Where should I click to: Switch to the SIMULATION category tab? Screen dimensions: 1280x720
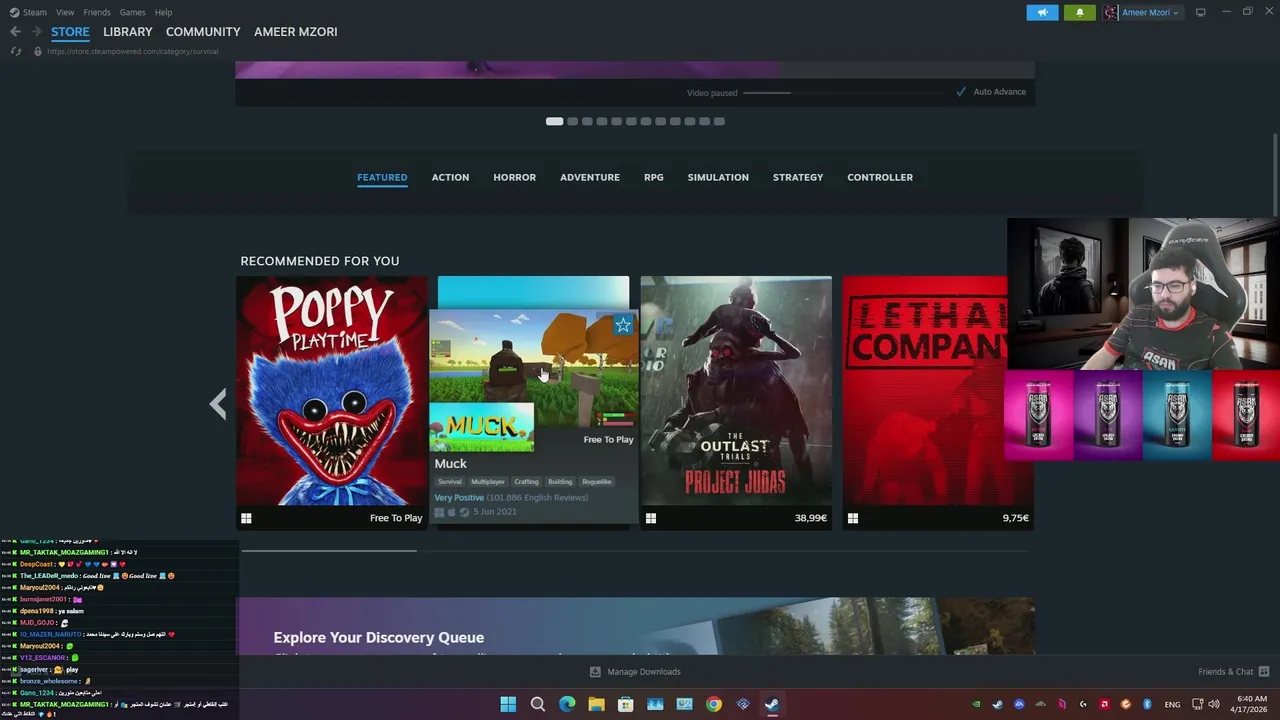[x=718, y=177]
